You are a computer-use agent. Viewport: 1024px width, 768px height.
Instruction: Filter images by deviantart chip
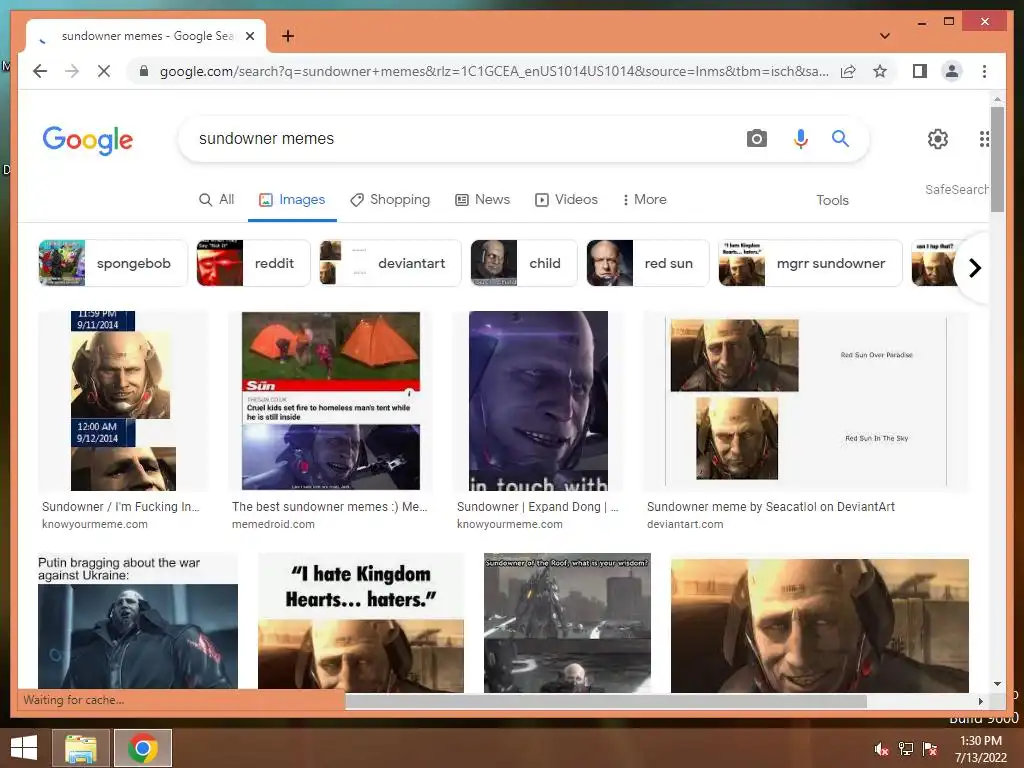coord(390,263)
